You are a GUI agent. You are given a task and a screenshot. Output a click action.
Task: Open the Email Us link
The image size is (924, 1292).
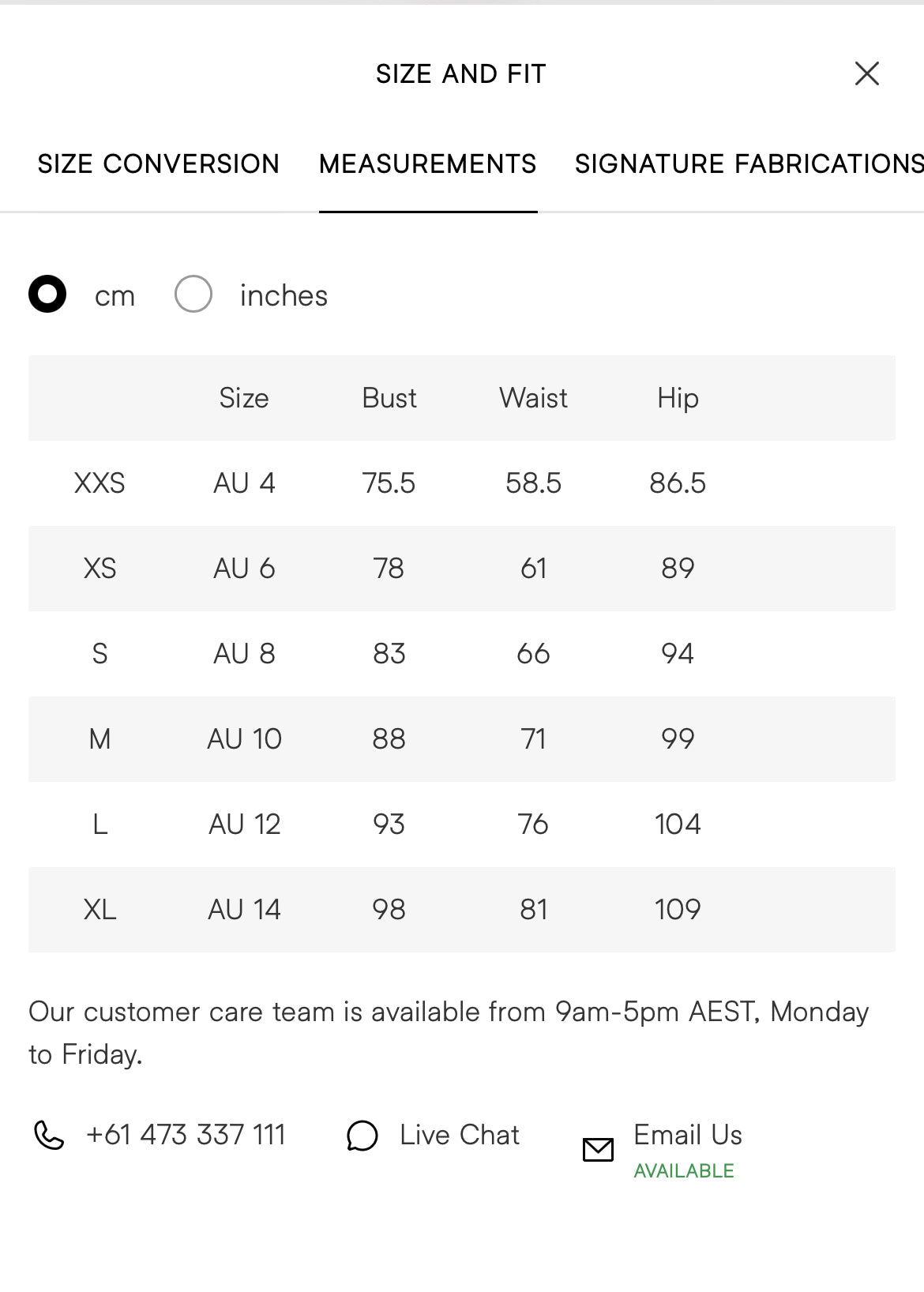click(688, 1135)
